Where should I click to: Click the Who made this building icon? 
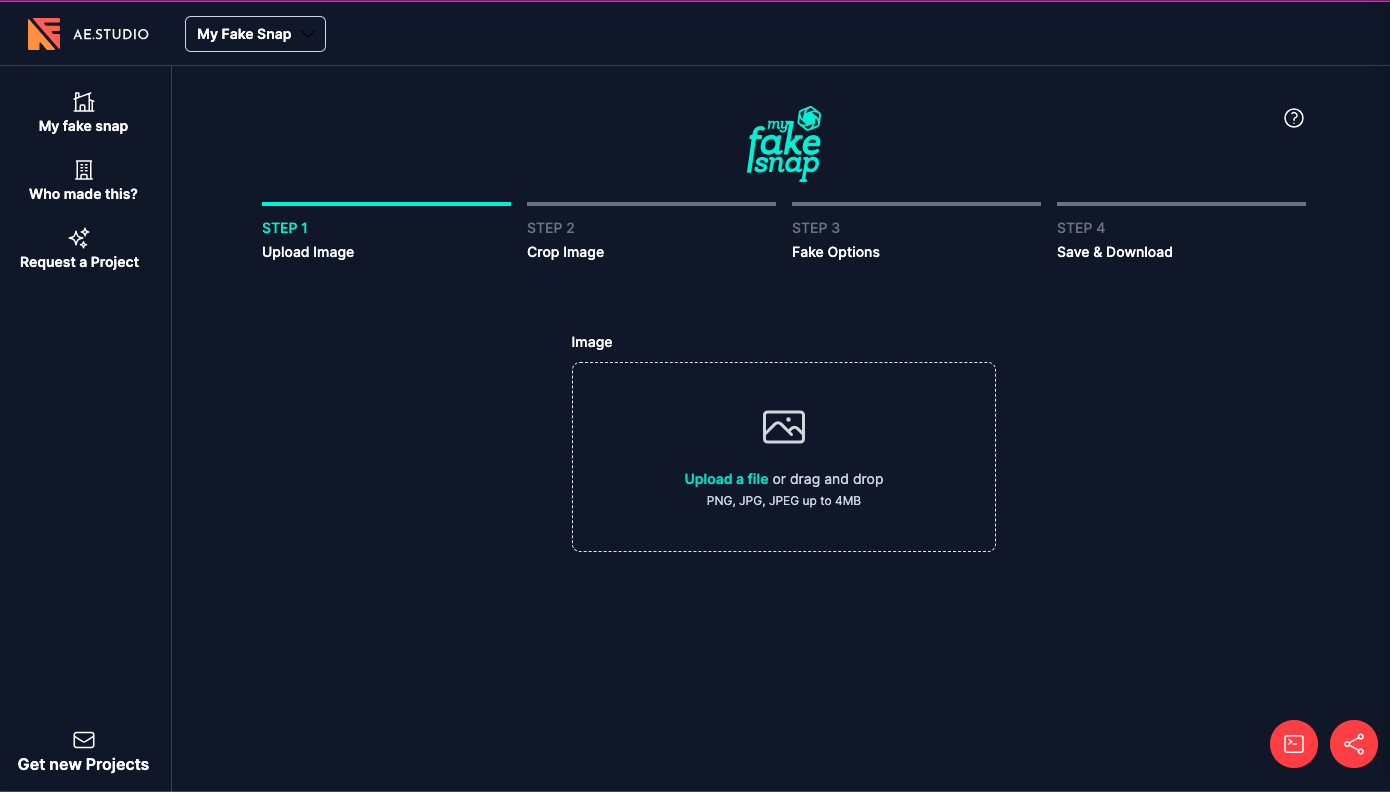click(x=84, y=170)
